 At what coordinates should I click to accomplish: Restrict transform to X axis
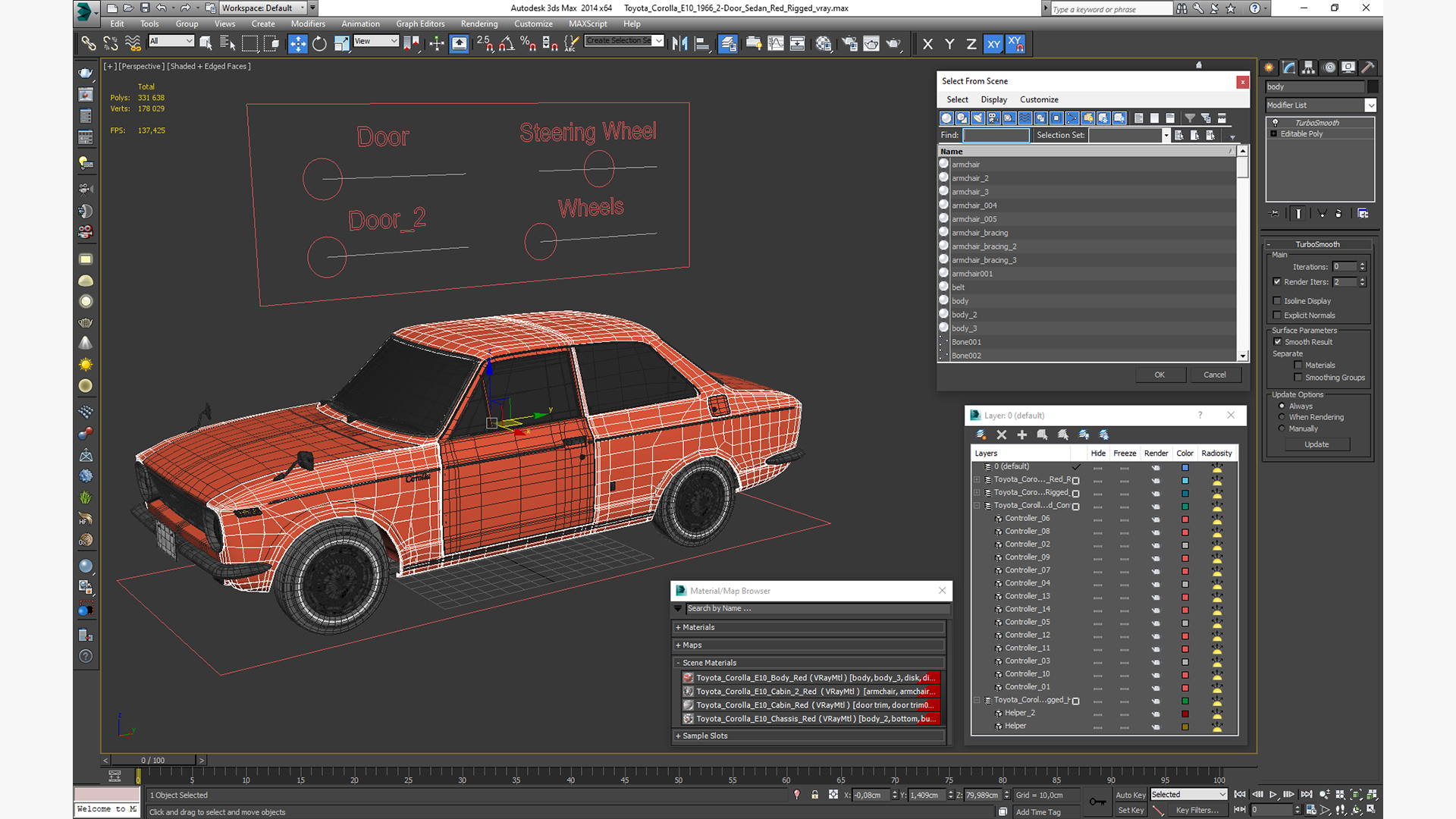coord(927,44)
